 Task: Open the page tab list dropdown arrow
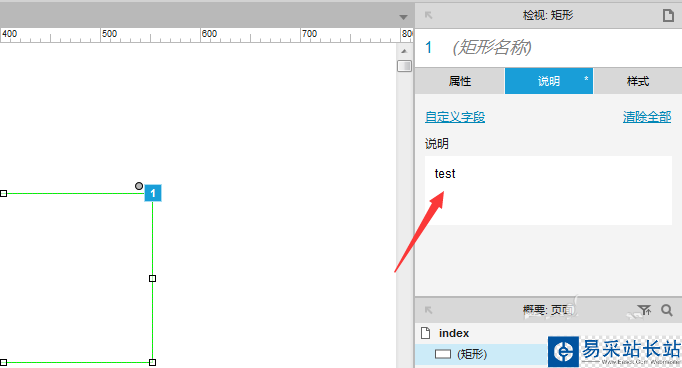pos(403,17)
